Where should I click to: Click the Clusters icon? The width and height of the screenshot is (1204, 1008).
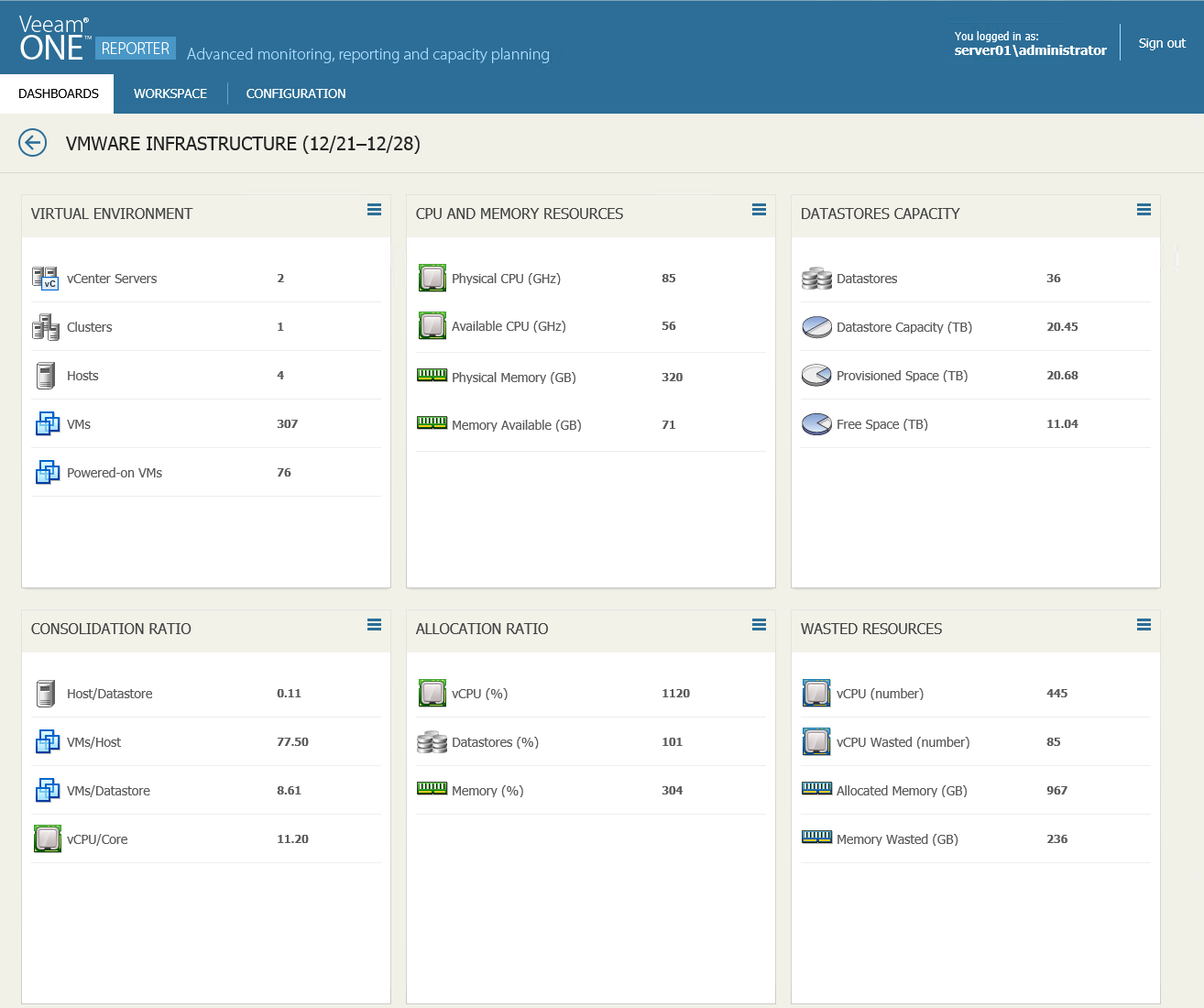pos(45,327)
